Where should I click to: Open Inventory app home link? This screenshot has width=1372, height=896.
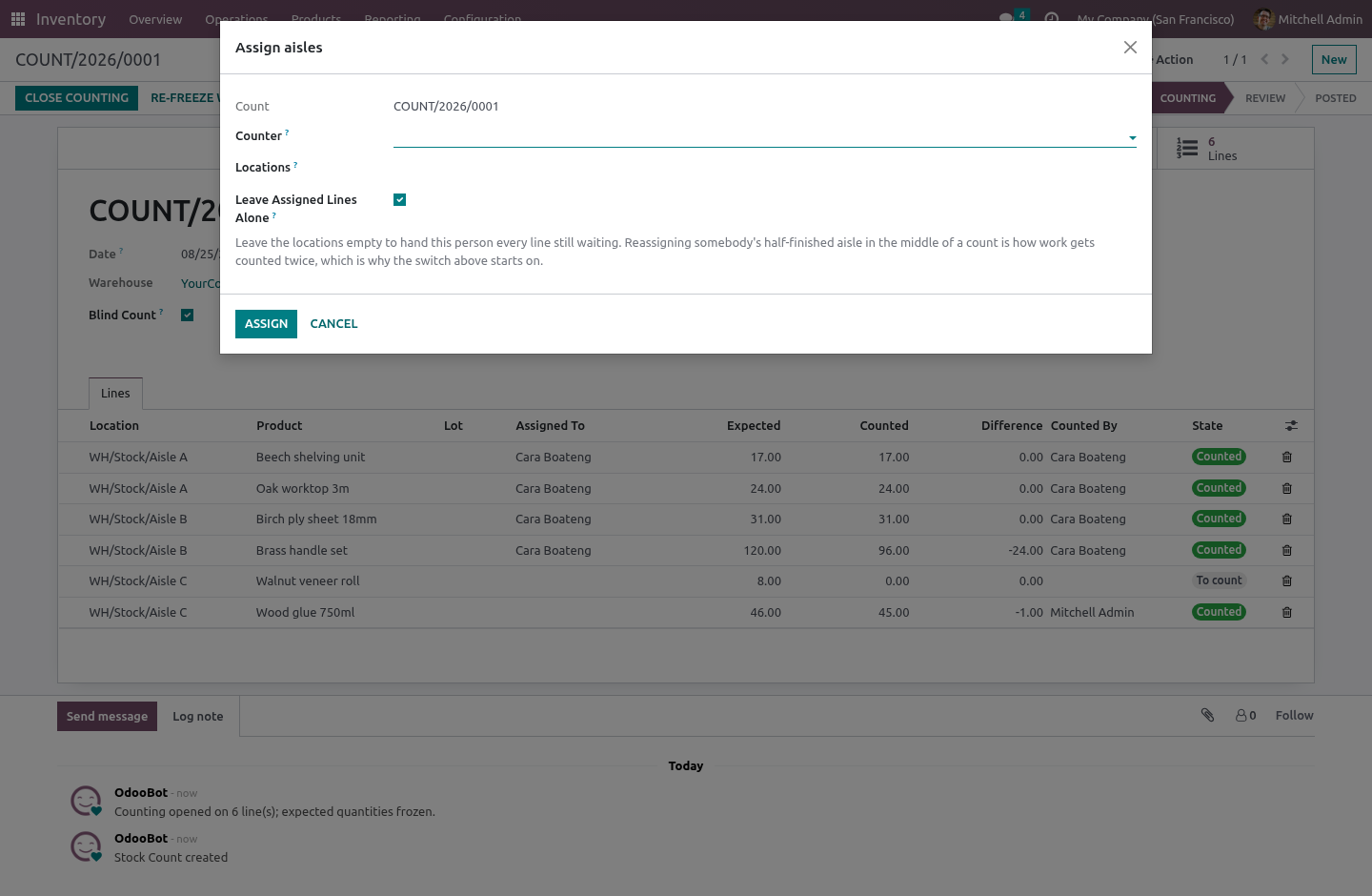71,19
